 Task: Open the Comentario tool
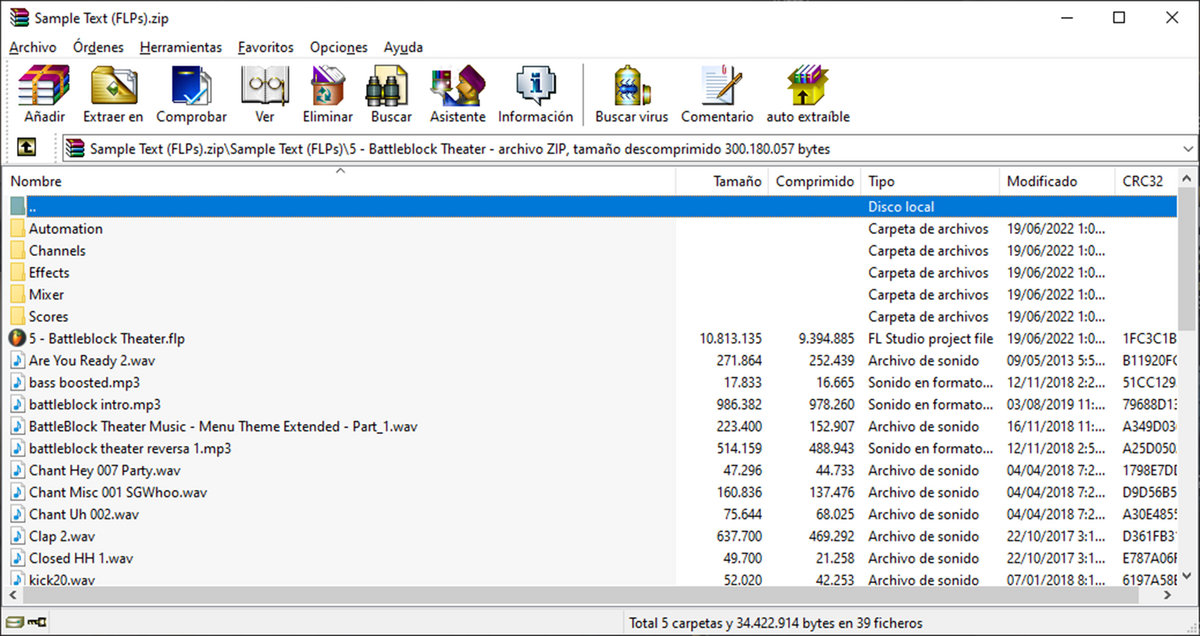click(717, 94)
